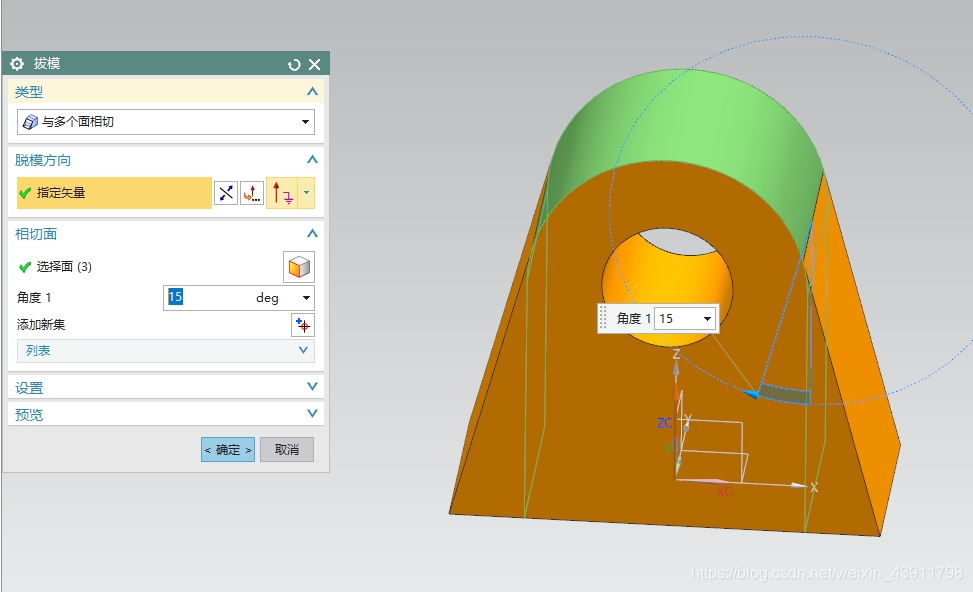Viewport: 973px width, 592px height.
Task: Open the 与多个面相切 type dropdown
Action: point(166,122)
